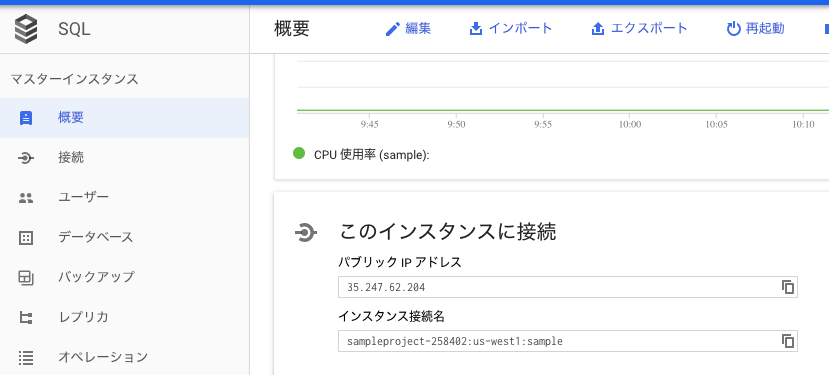Screen dimensions: 829x375
Task: Open the オペレーション sidebar menu item
Action: [125, 358]
